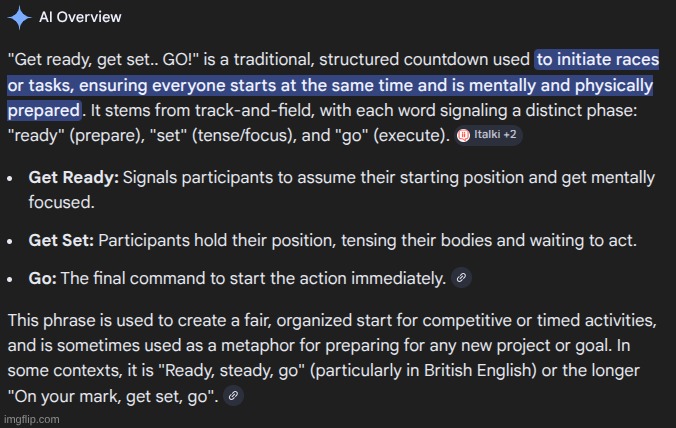Open the link icon after "action immediately"

point(461,279)
